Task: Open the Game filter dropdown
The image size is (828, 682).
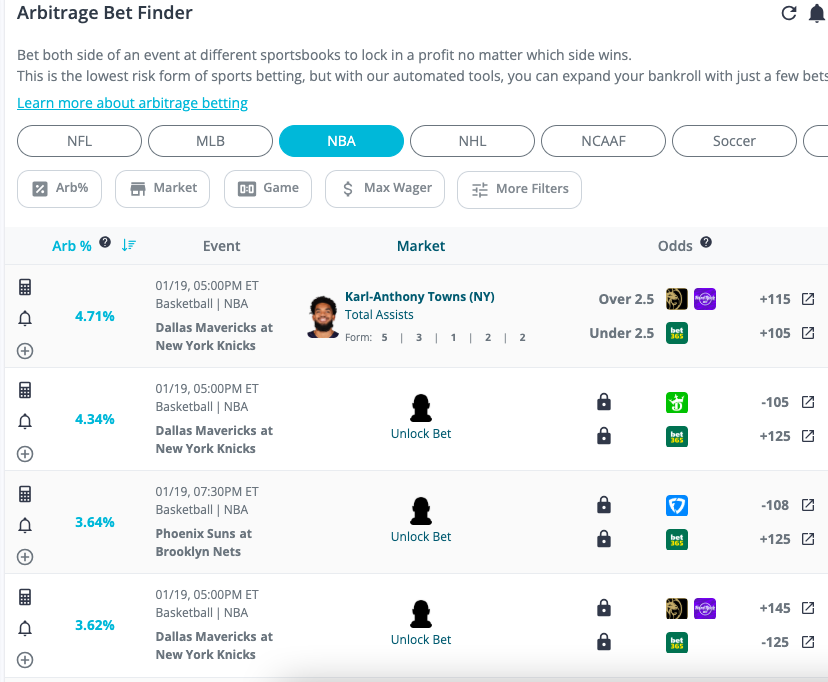Action: (267, 188)
